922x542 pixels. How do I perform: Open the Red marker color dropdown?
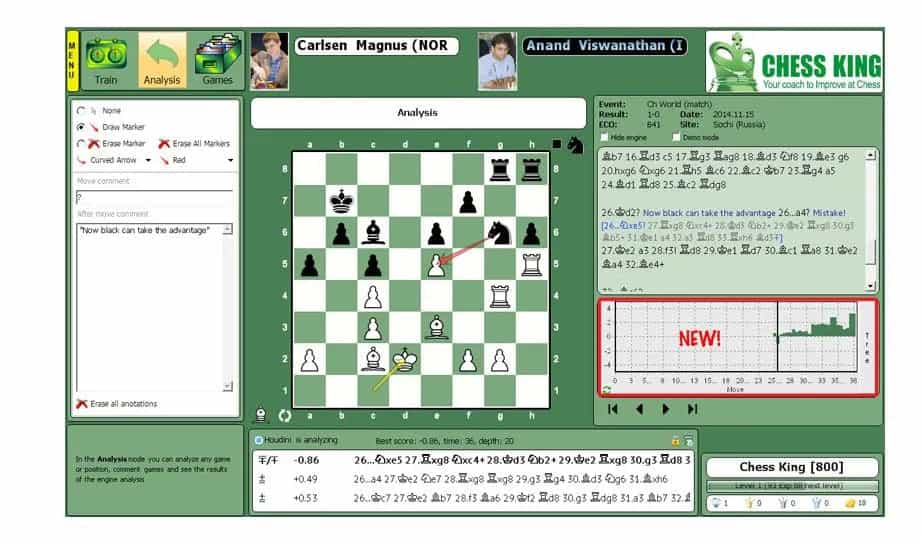tap(230, 160)
